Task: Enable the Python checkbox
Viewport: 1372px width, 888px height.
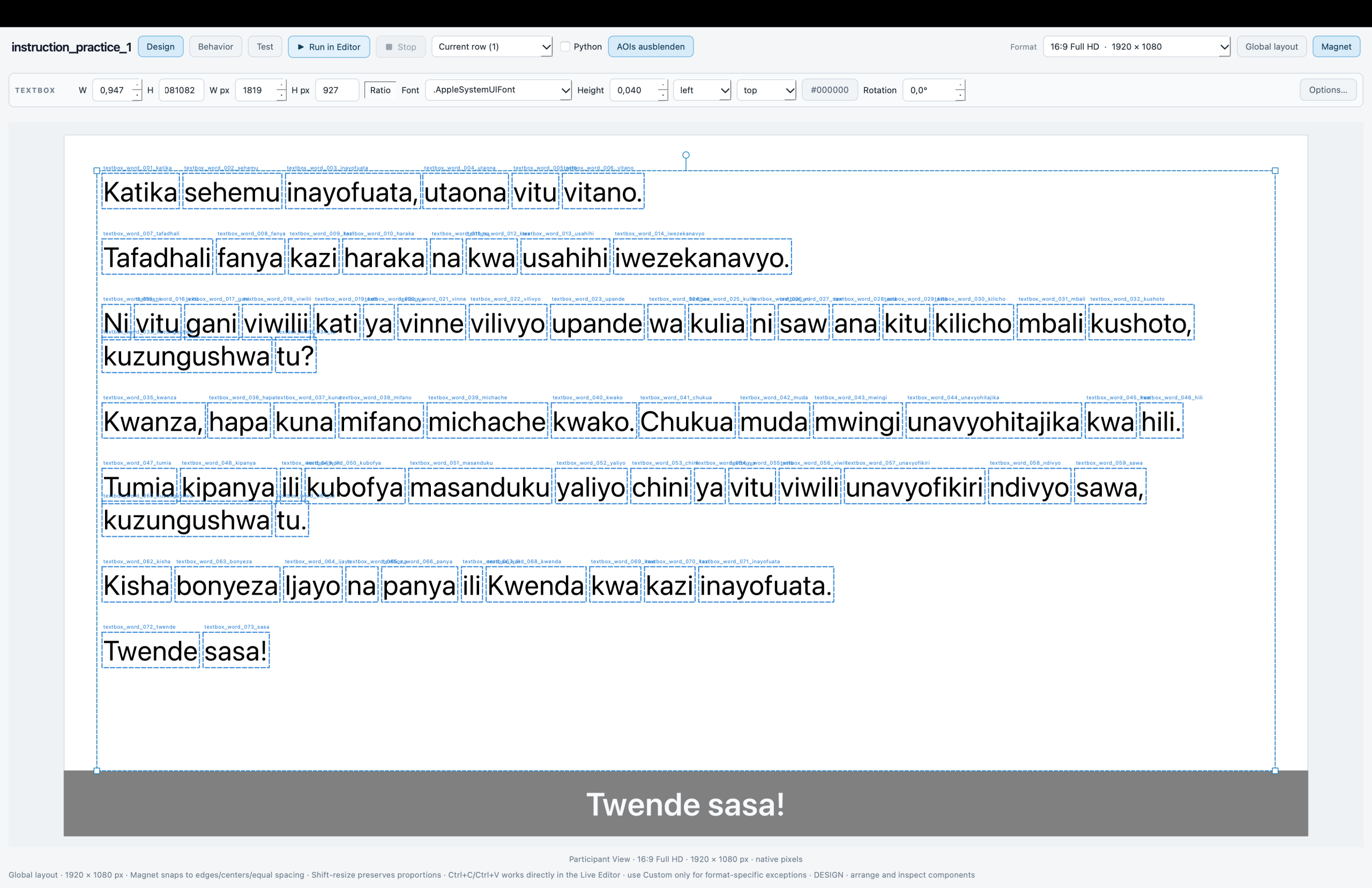Action: pyautogui.click(x=565, y=47)
